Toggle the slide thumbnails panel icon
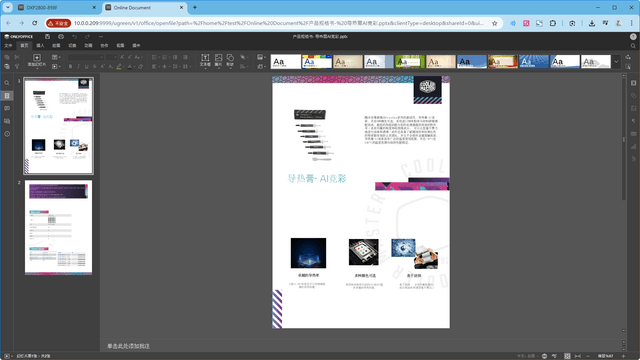 tap(7, 96)
